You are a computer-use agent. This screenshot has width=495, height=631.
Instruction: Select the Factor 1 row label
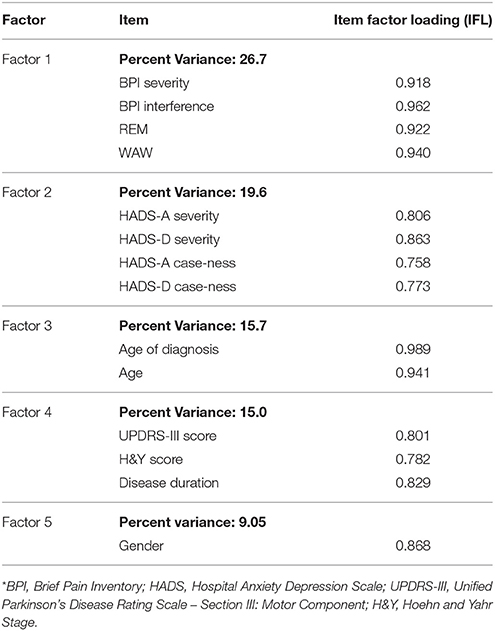click(27, 59)
